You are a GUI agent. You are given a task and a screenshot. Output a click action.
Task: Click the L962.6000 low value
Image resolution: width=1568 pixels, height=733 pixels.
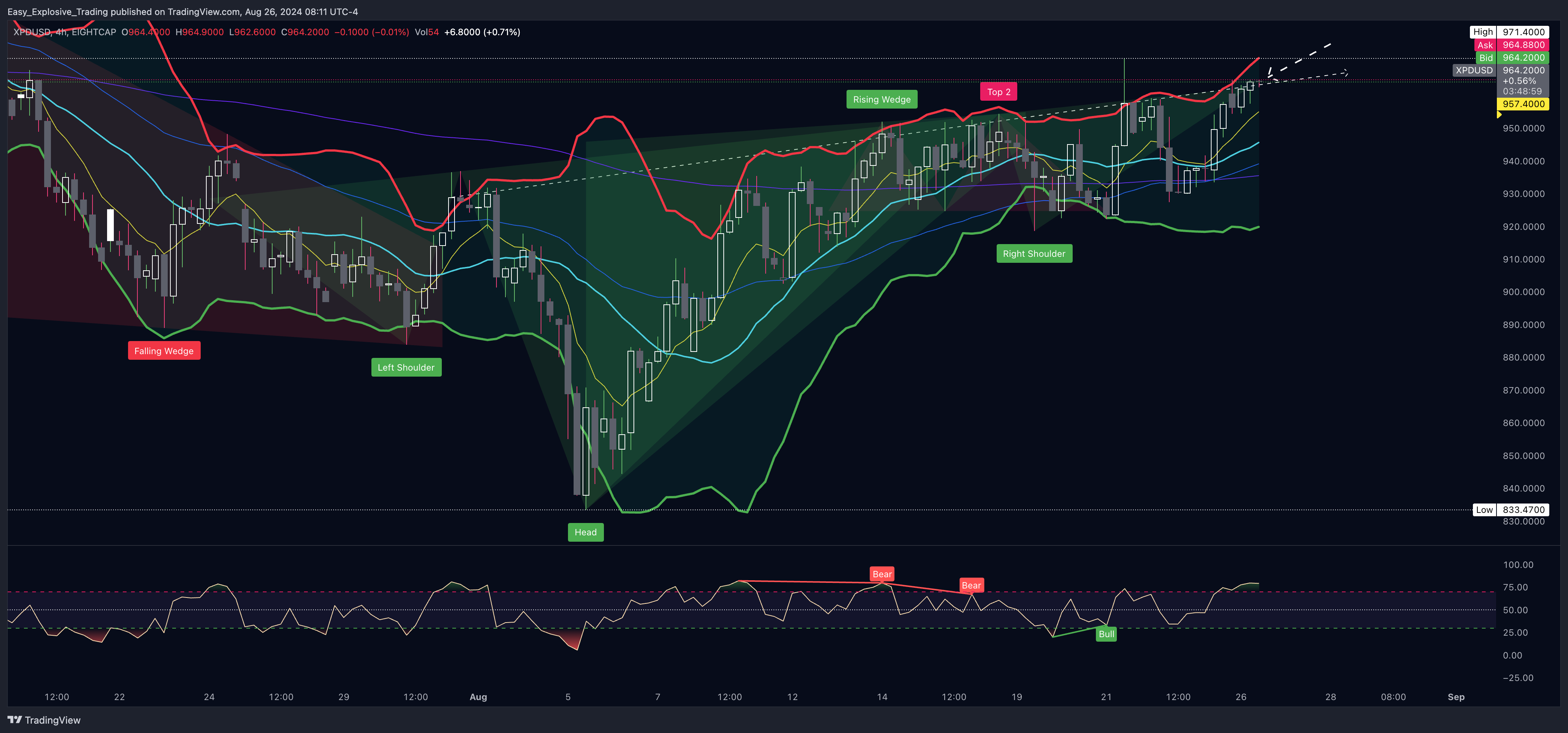pyautogui.click(x=252, y=32)
